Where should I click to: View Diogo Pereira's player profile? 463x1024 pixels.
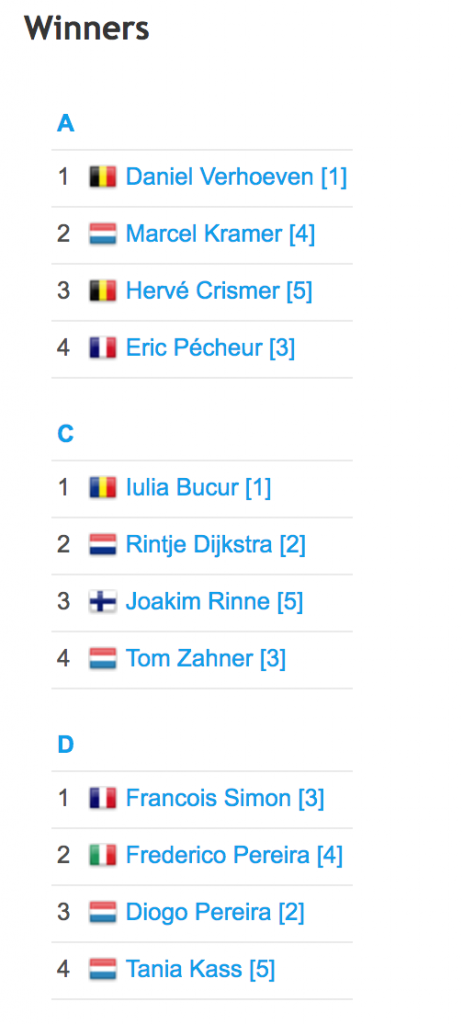[x=215, y=912]
